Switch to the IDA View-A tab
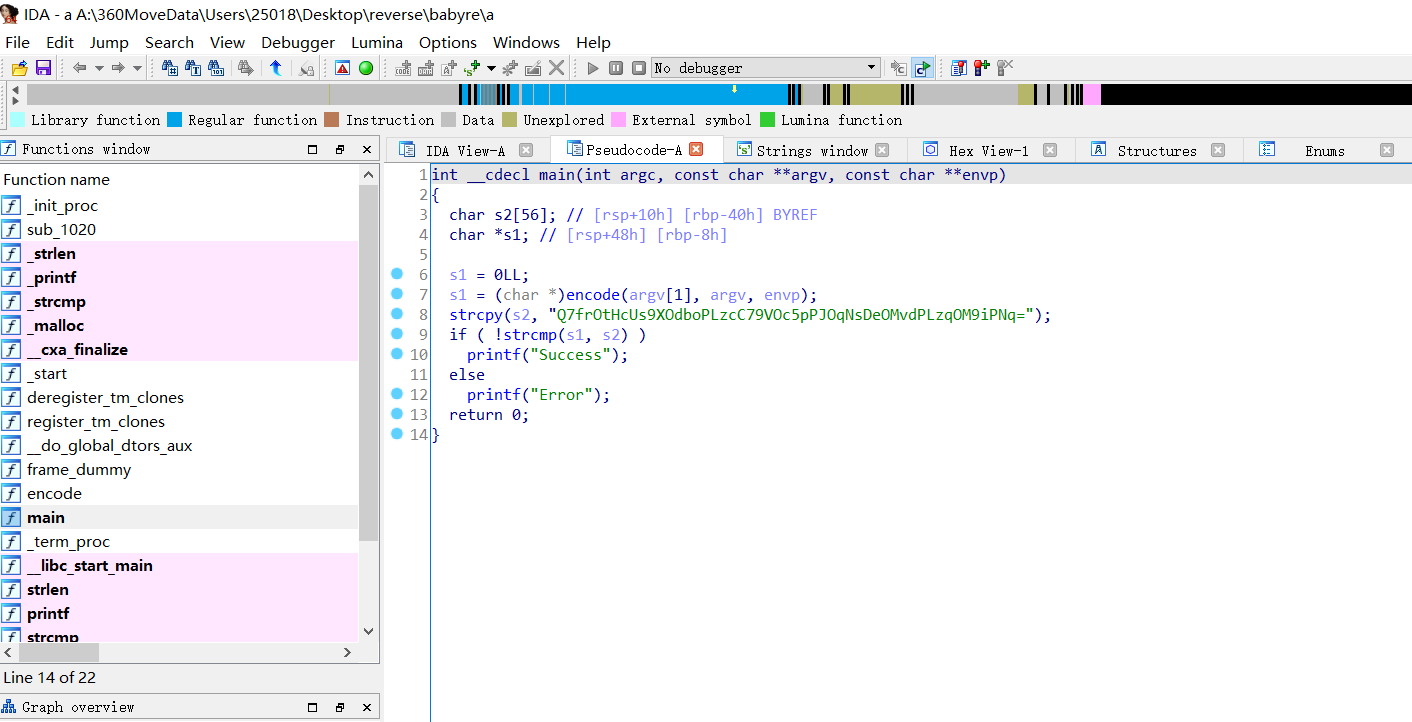Viewport: 1412px width, 722px height. 466,150
